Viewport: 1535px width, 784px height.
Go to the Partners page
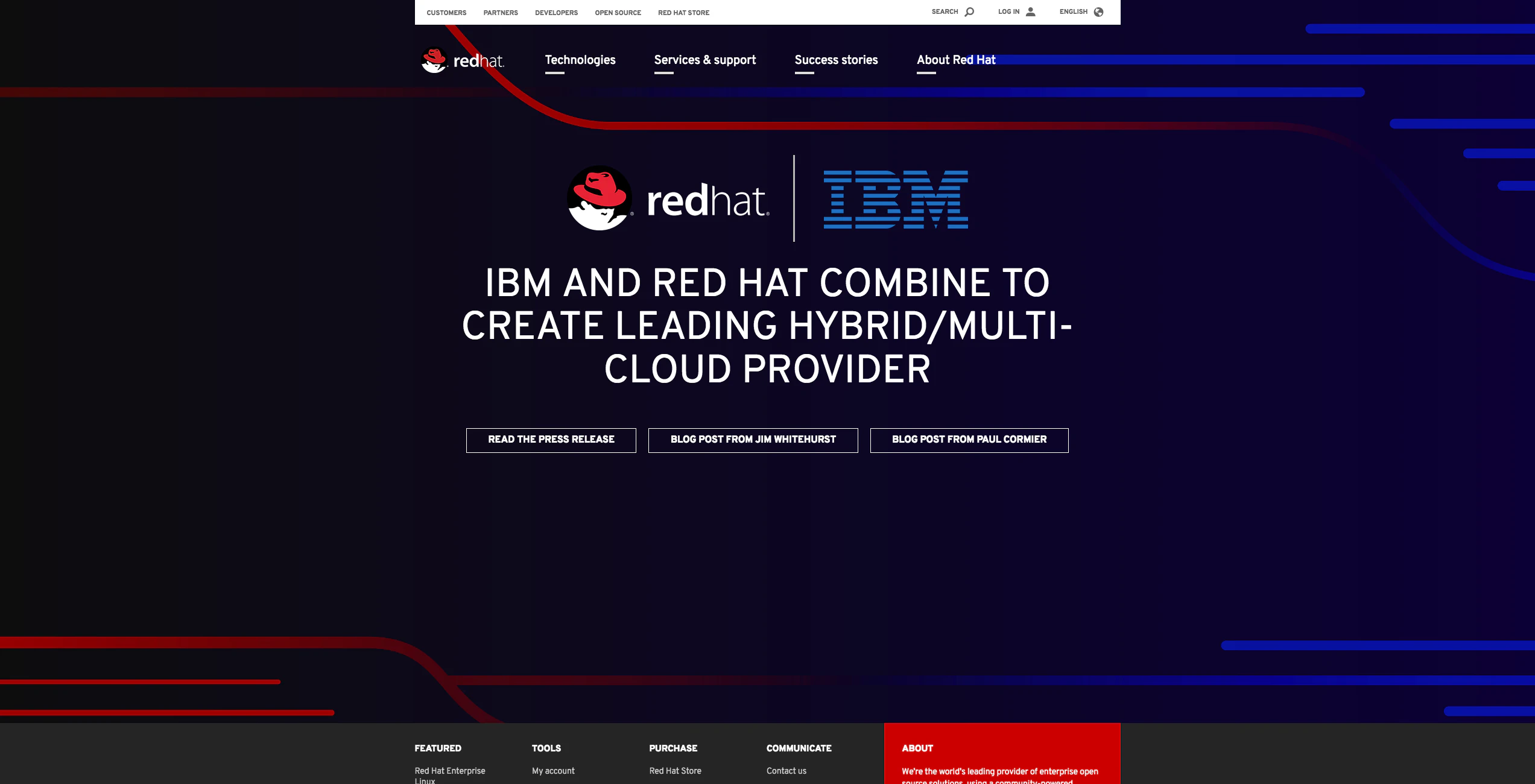coord(501,13)
